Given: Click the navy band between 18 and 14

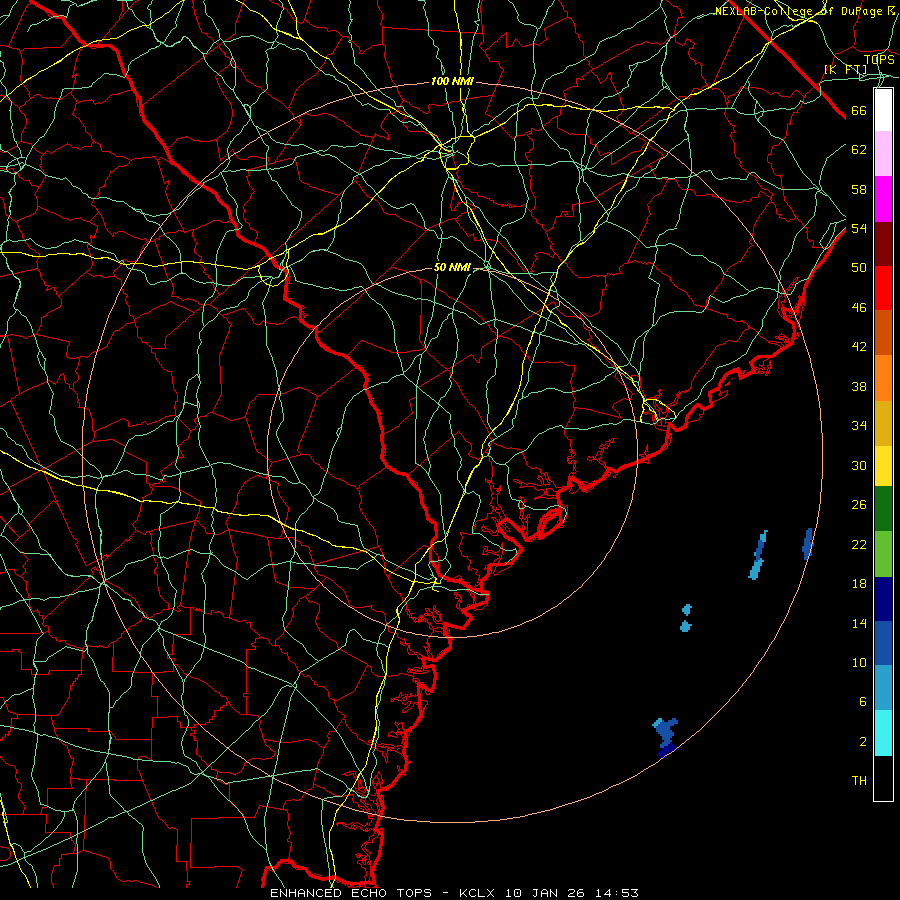Looking at the screenshot, I should 883,599.
